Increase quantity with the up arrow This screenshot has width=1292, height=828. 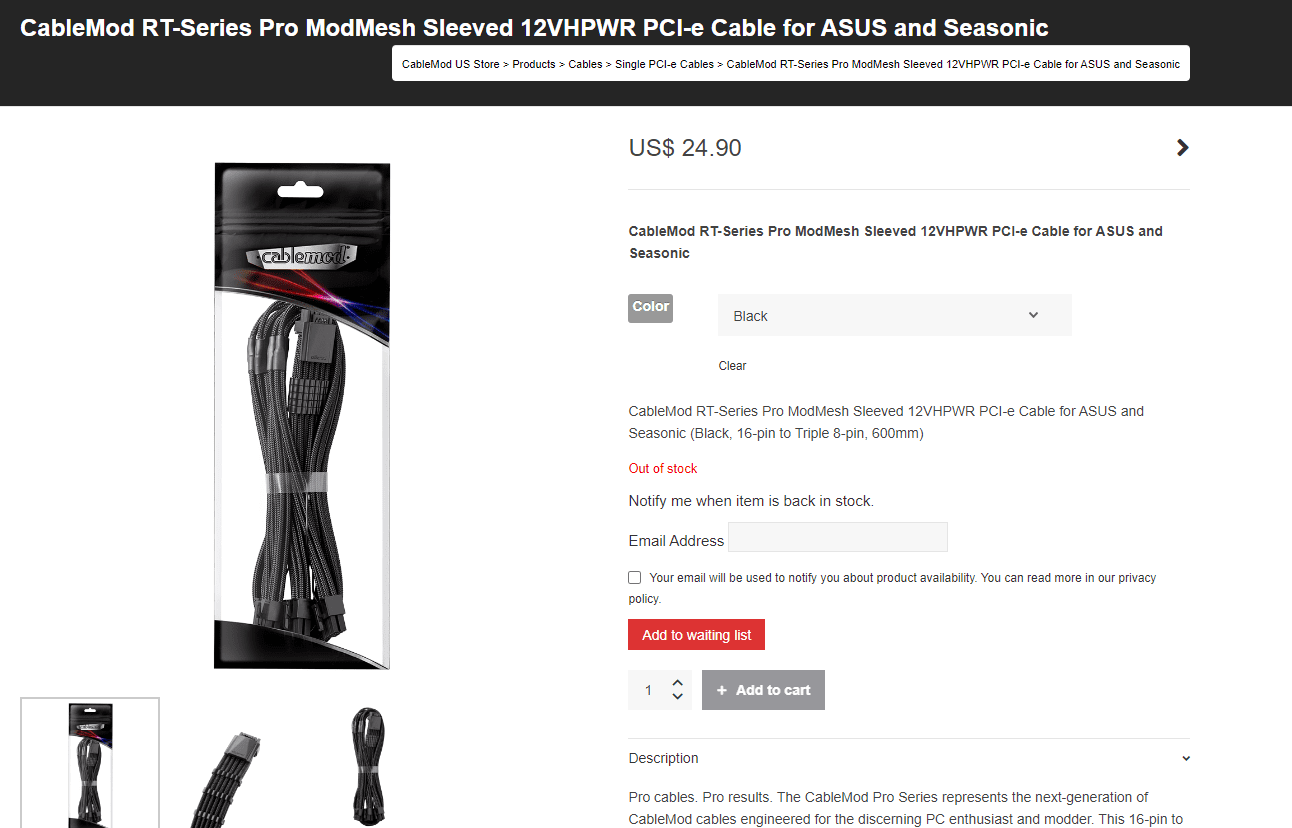pyautogui.click(x=677, y=683)
